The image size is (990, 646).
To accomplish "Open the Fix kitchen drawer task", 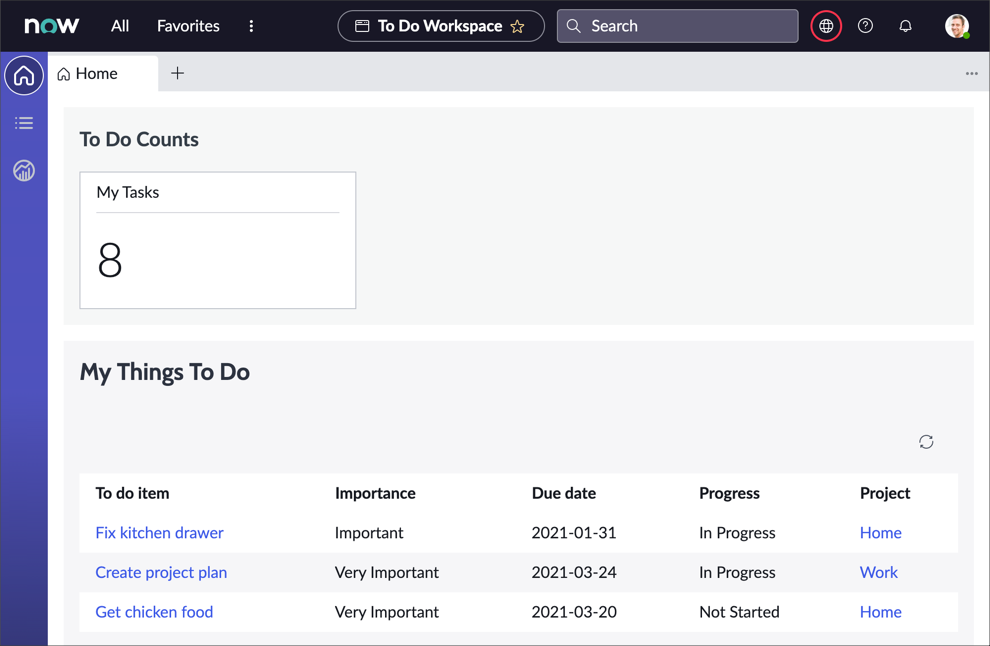I will click(159, 532).
